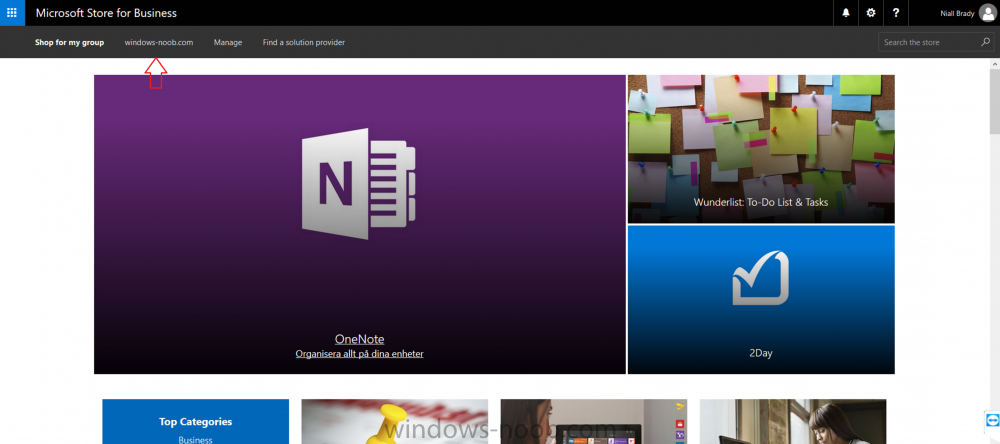Click the 2Day checkmark tile
The height and width of the screenshot is (444, 1000).
coord(761,299)
